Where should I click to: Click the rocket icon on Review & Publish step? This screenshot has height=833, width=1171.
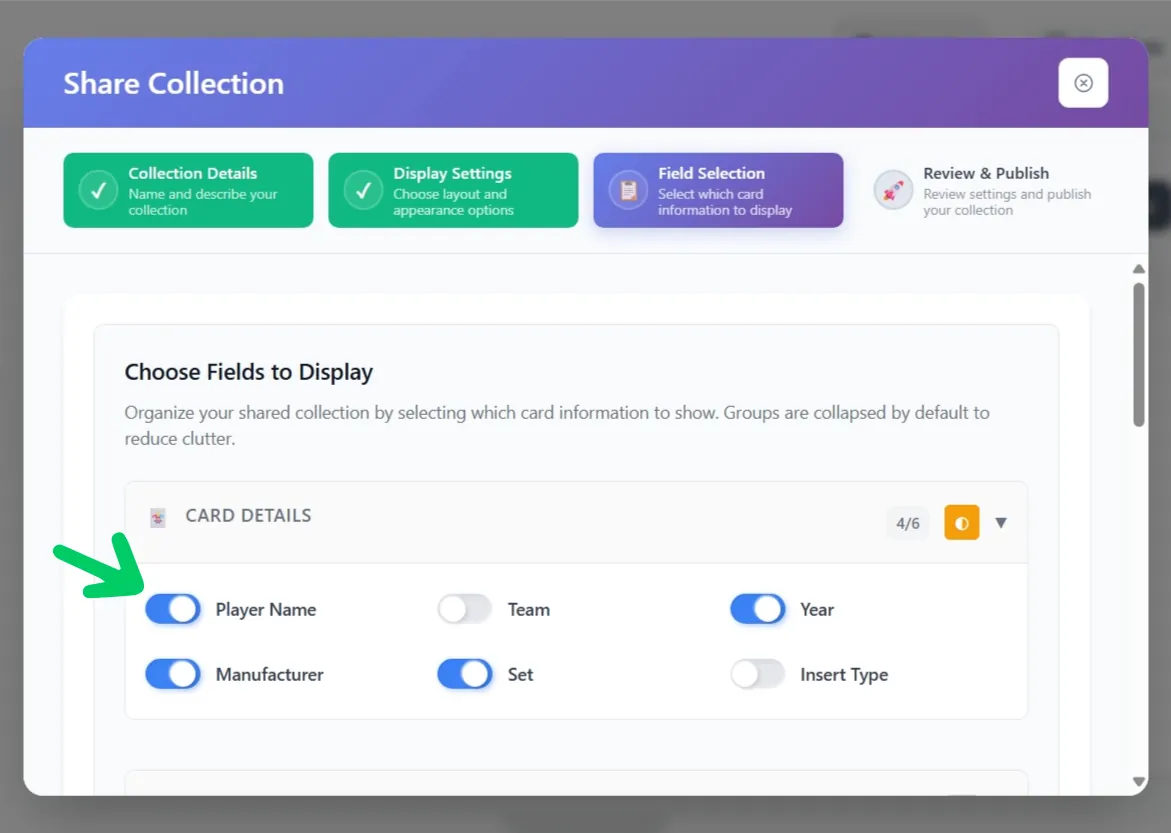tap(892, 190)
